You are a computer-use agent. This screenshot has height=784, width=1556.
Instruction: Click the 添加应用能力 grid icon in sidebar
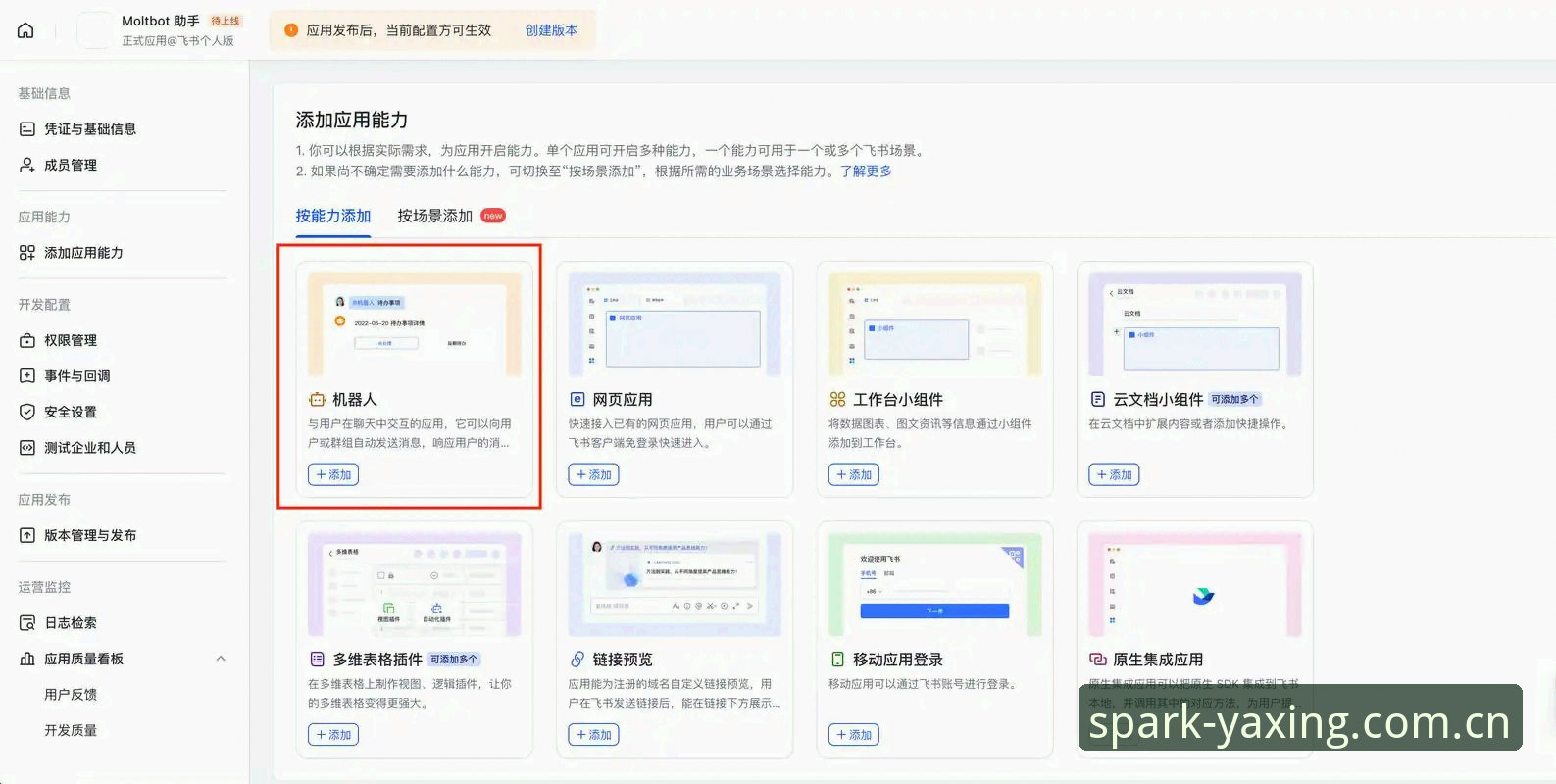27,253
